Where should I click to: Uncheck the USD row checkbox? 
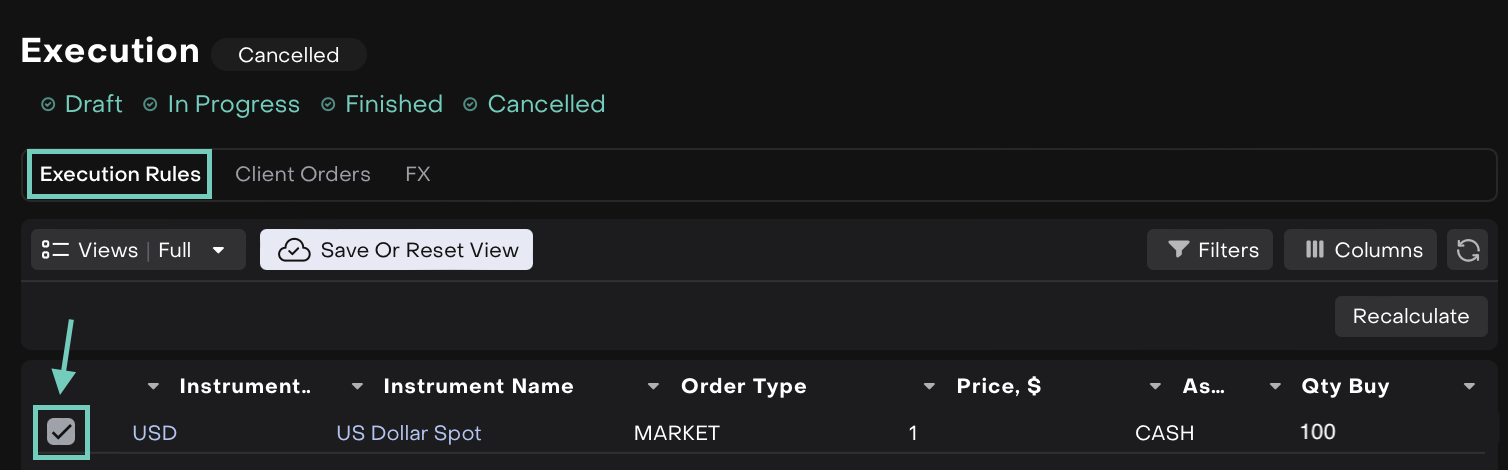point(62,432)
